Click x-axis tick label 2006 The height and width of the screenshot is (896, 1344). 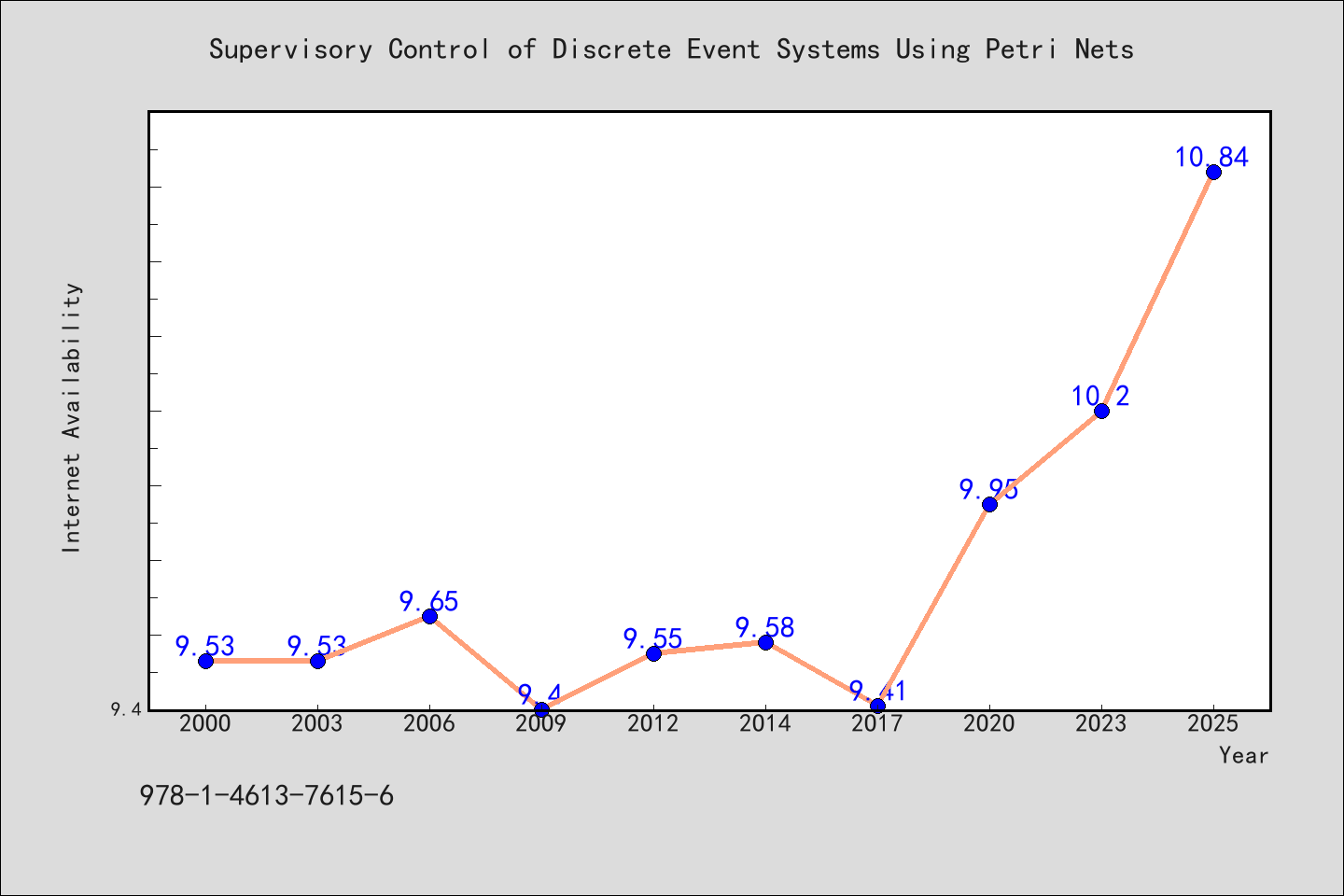coord(429,724)
